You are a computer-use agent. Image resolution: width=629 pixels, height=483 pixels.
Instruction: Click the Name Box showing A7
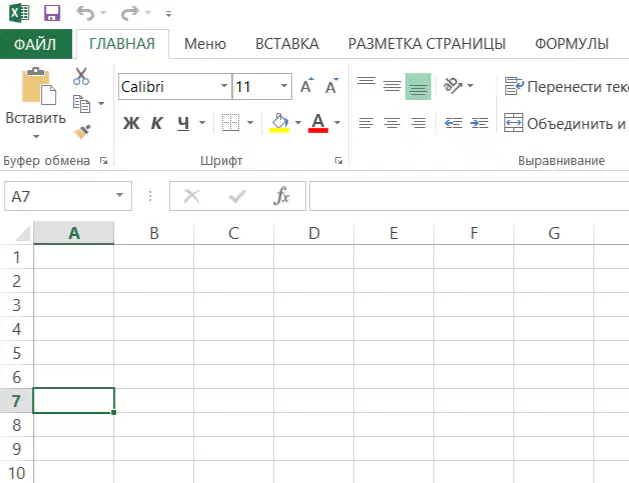pos(59,196)
